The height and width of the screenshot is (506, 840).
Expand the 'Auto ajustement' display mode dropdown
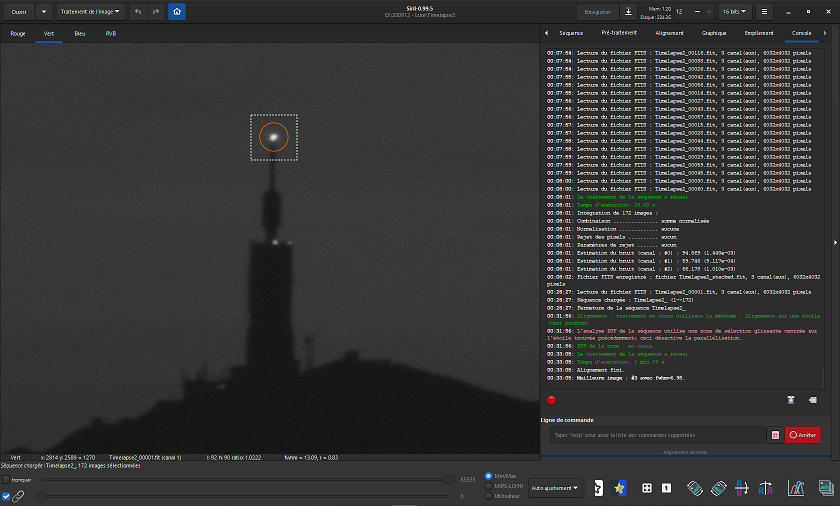pyautogui.click(x=555, y=488)
